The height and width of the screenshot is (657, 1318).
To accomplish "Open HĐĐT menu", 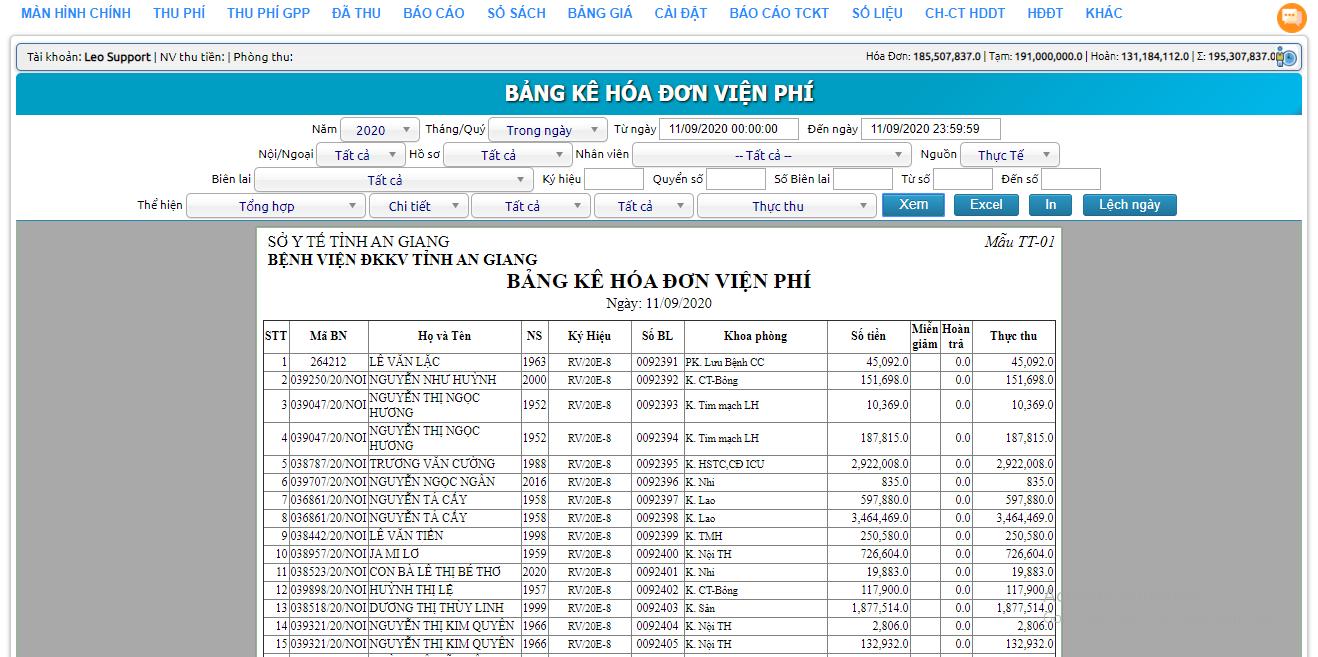I will point(1045,13).
